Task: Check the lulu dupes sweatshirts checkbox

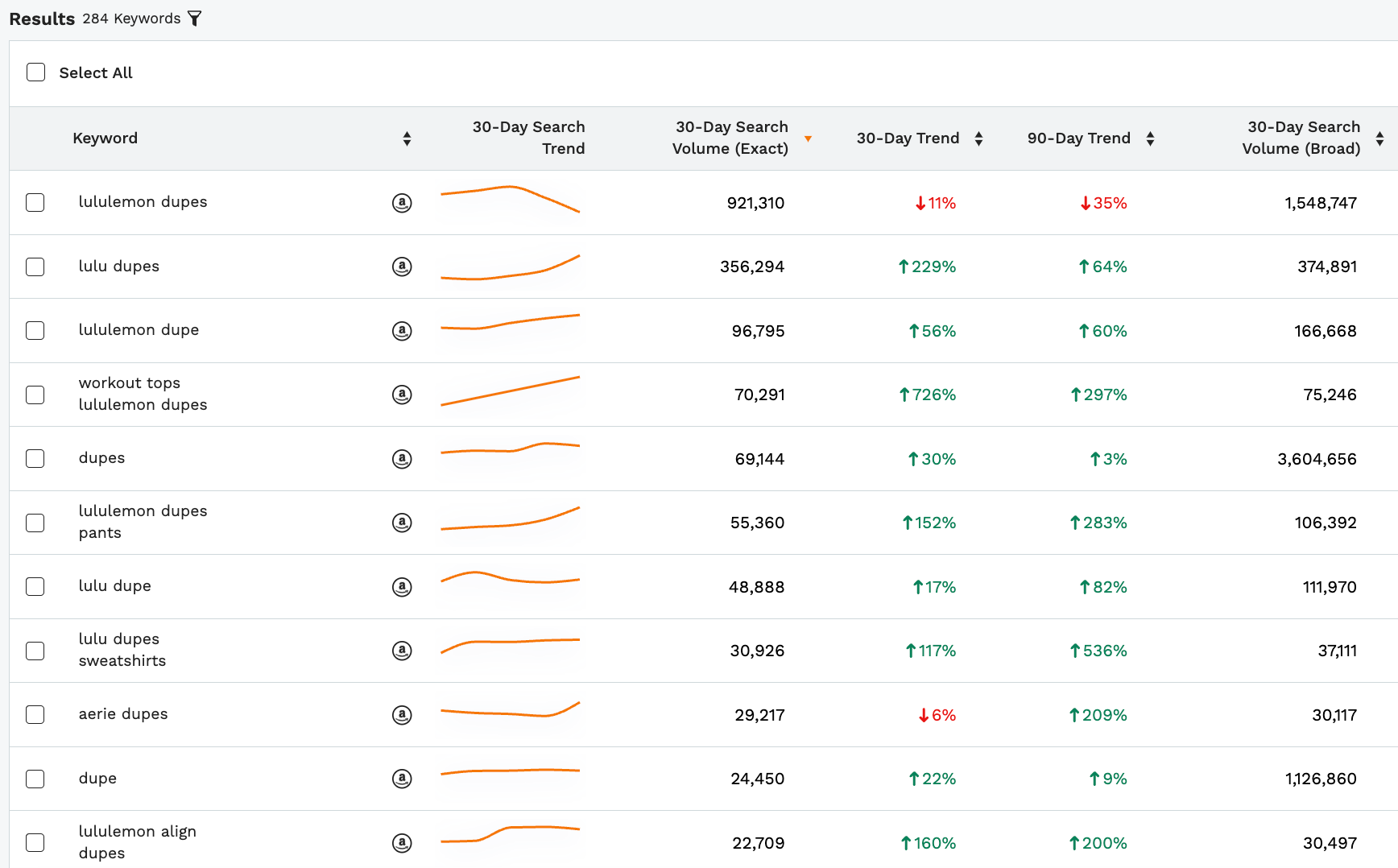Action: (35, 651)
